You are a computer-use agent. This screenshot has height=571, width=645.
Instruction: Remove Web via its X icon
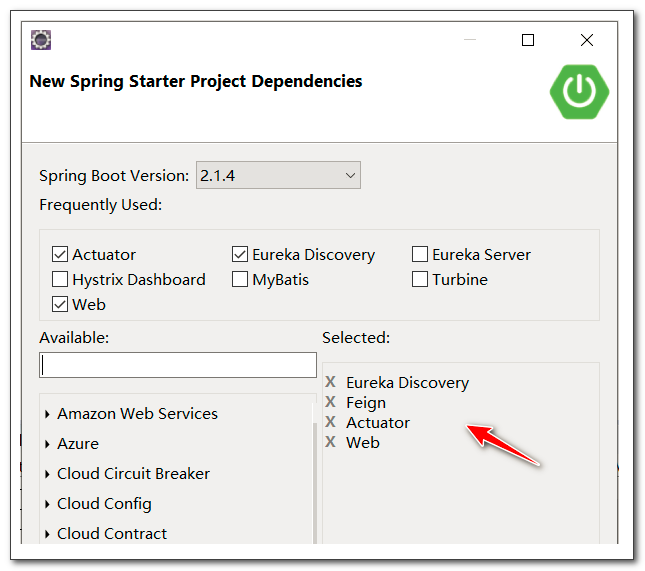pos(330,442)
